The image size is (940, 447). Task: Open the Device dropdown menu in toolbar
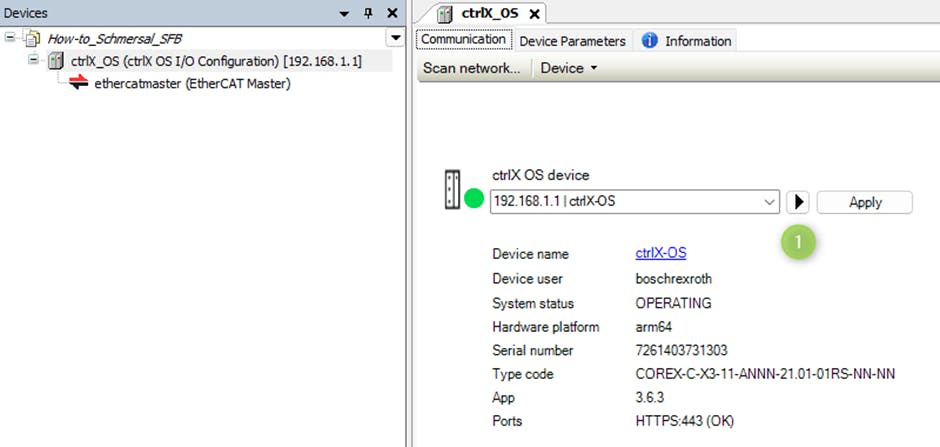coord(568,68)
